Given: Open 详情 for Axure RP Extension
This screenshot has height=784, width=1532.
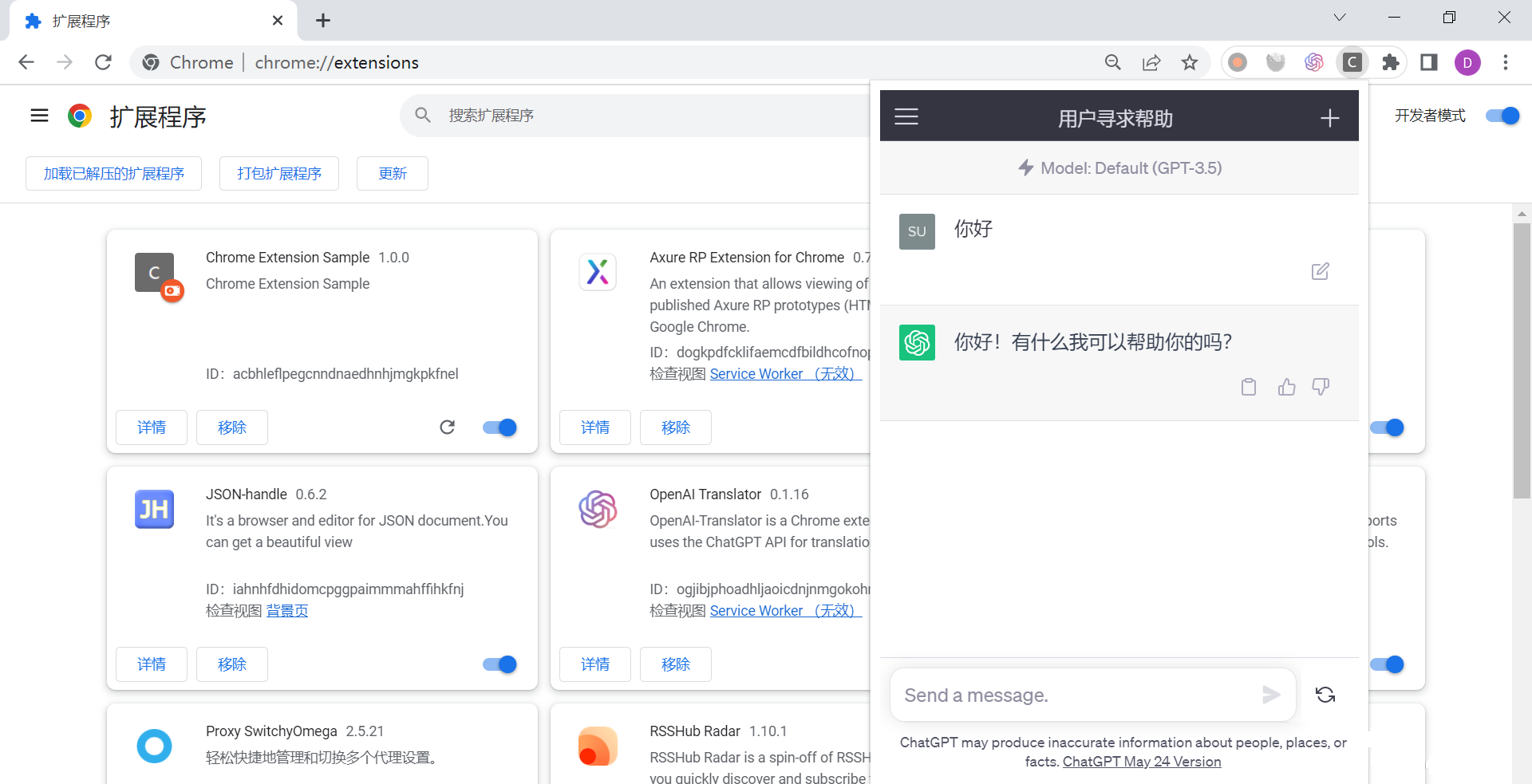Looking at the screenshot, I should [595, 427].
